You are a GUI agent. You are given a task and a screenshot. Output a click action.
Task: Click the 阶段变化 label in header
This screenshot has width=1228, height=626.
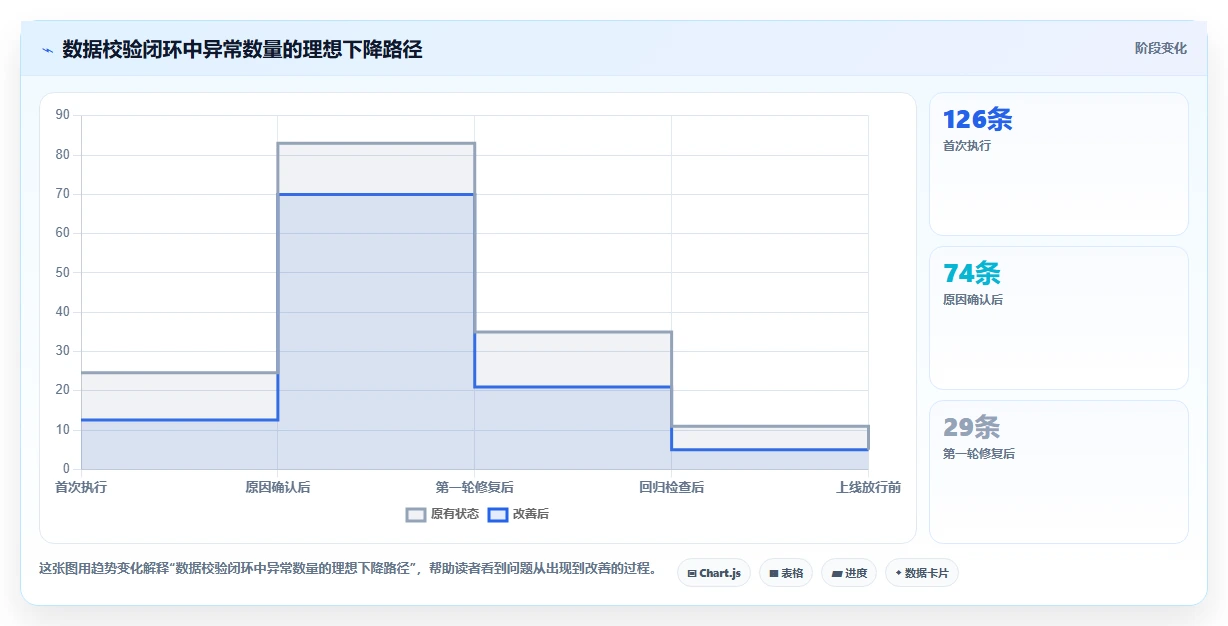(1161, 48)
